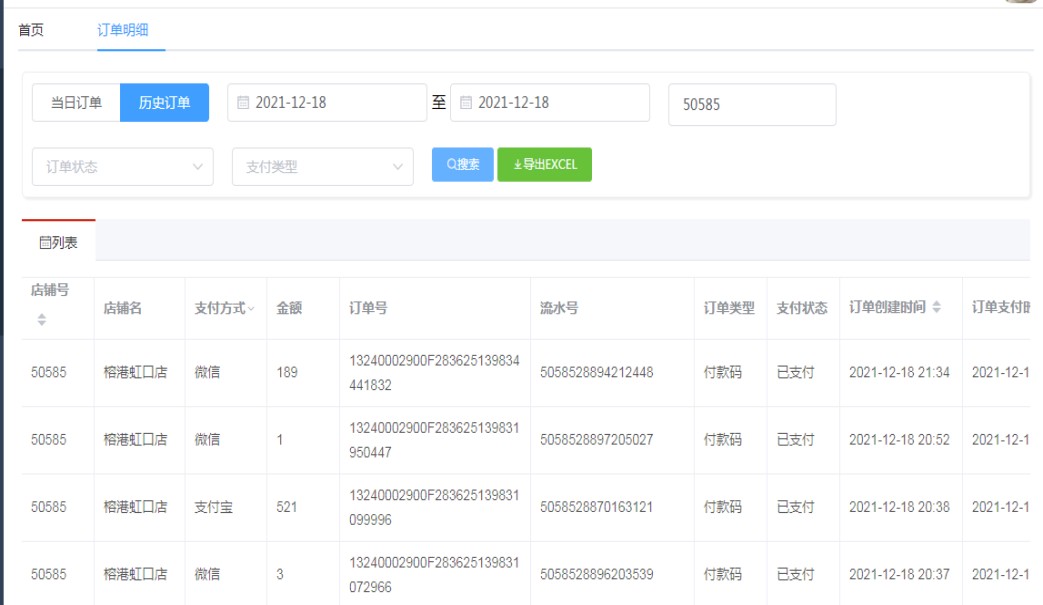Focus the end date 2021-12-18 input
Screen dimensions: 1043x605
tap(558, 103)
